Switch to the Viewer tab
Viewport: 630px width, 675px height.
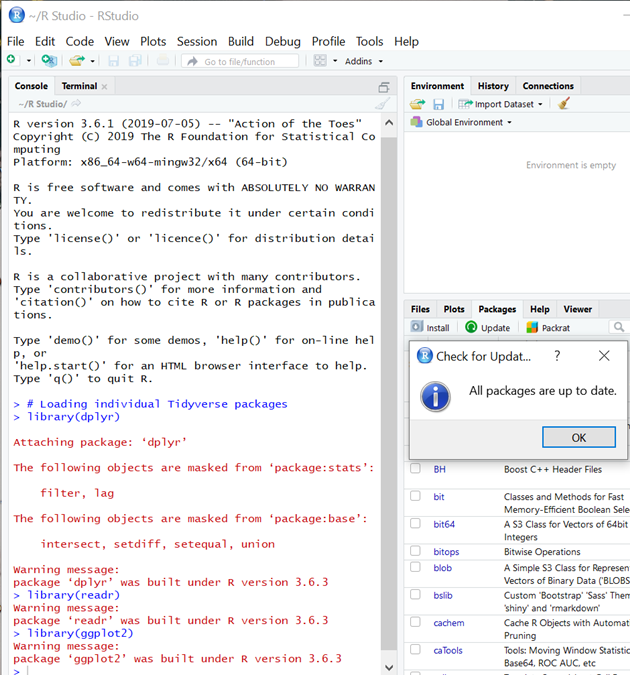pos(577,310)
